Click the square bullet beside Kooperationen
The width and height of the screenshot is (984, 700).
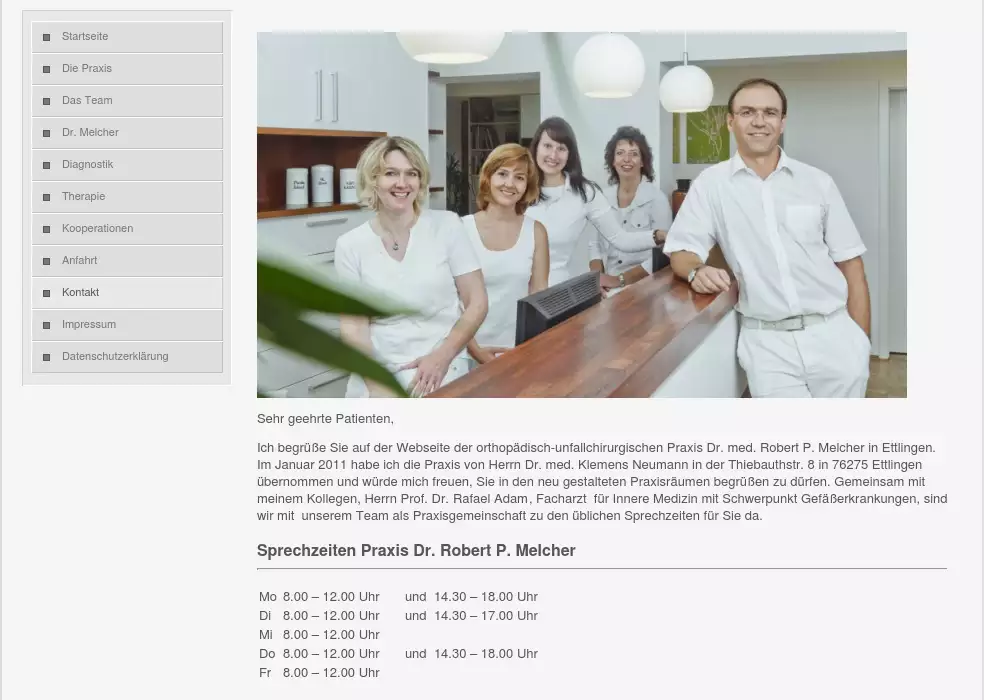click(x=47, y=229)
